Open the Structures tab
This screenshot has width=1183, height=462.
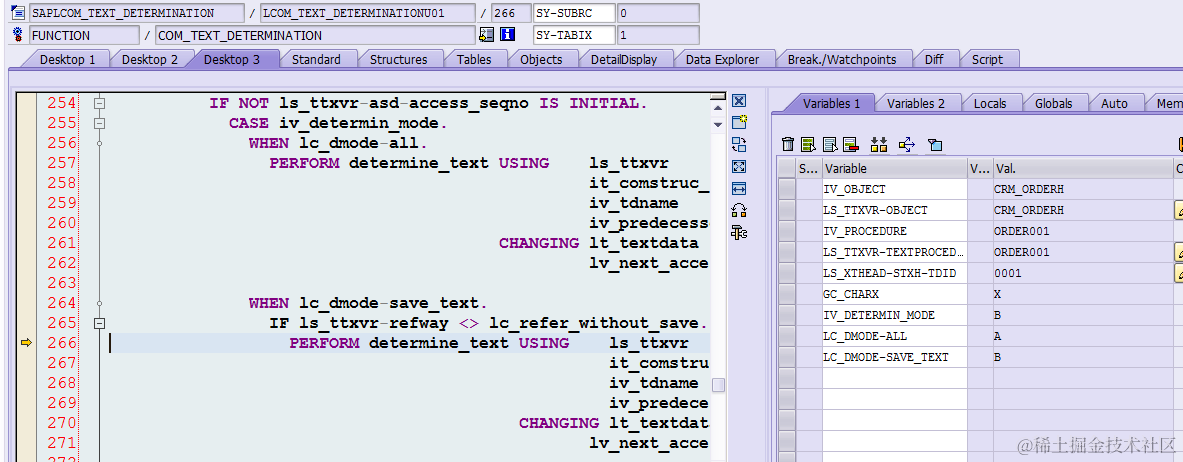tap(398, 59)
